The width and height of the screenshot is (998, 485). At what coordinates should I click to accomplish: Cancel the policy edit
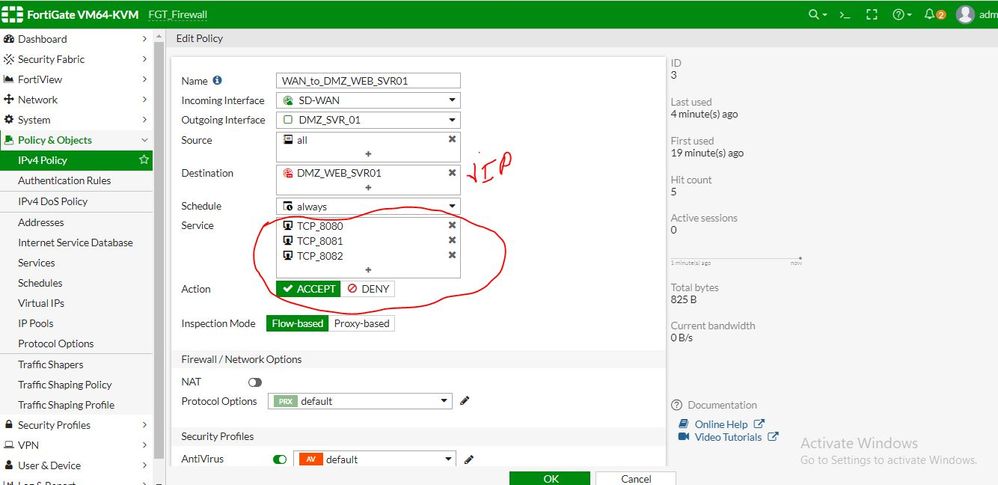pyautogui.click(x=636, y=478)
